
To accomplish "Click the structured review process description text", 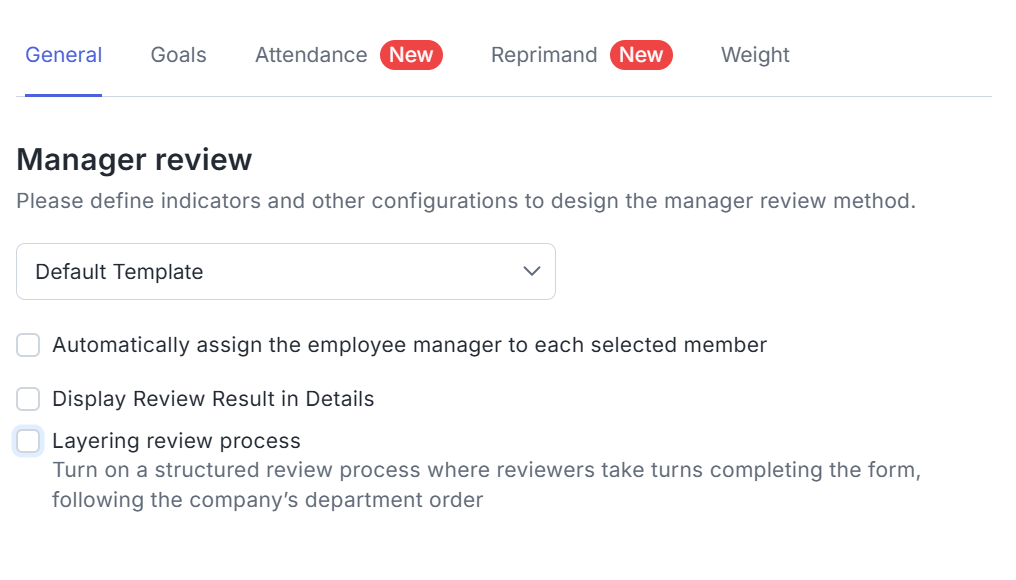I will (486, 485).
